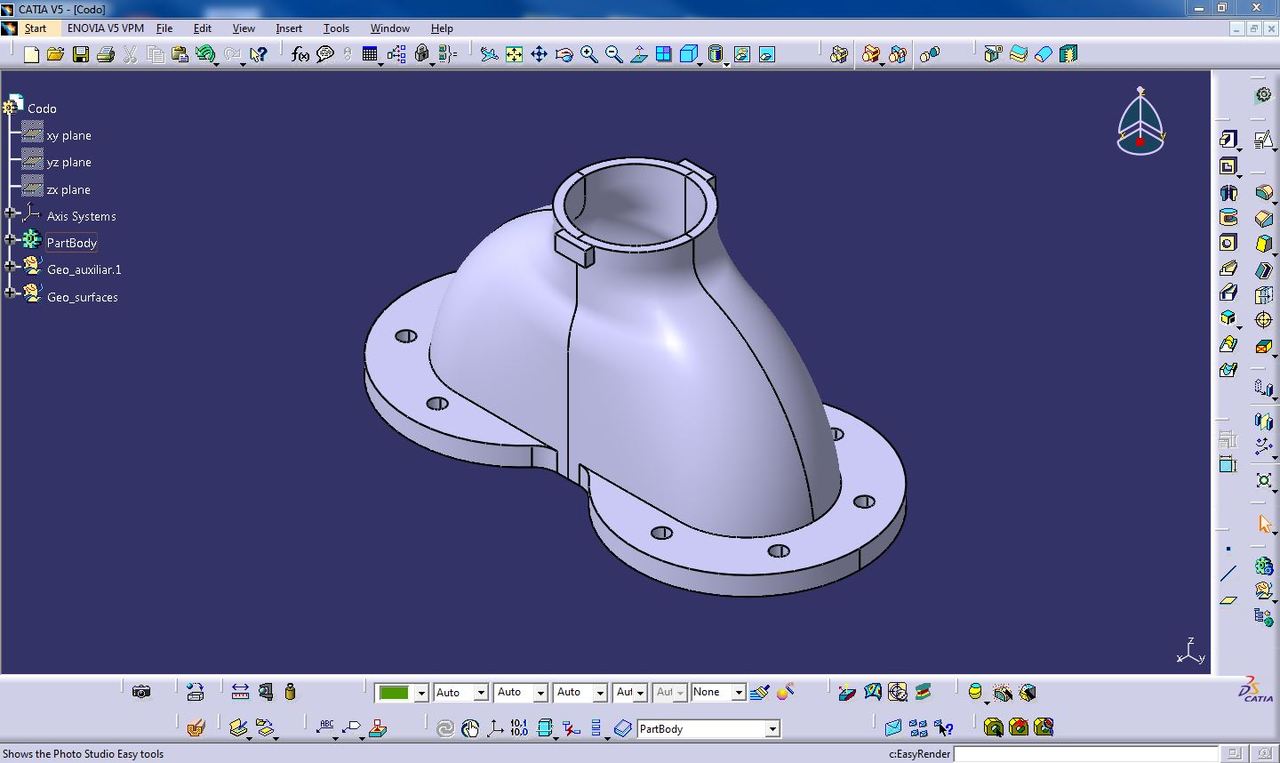Select the zx plane in the tree

tap(69, 189)
